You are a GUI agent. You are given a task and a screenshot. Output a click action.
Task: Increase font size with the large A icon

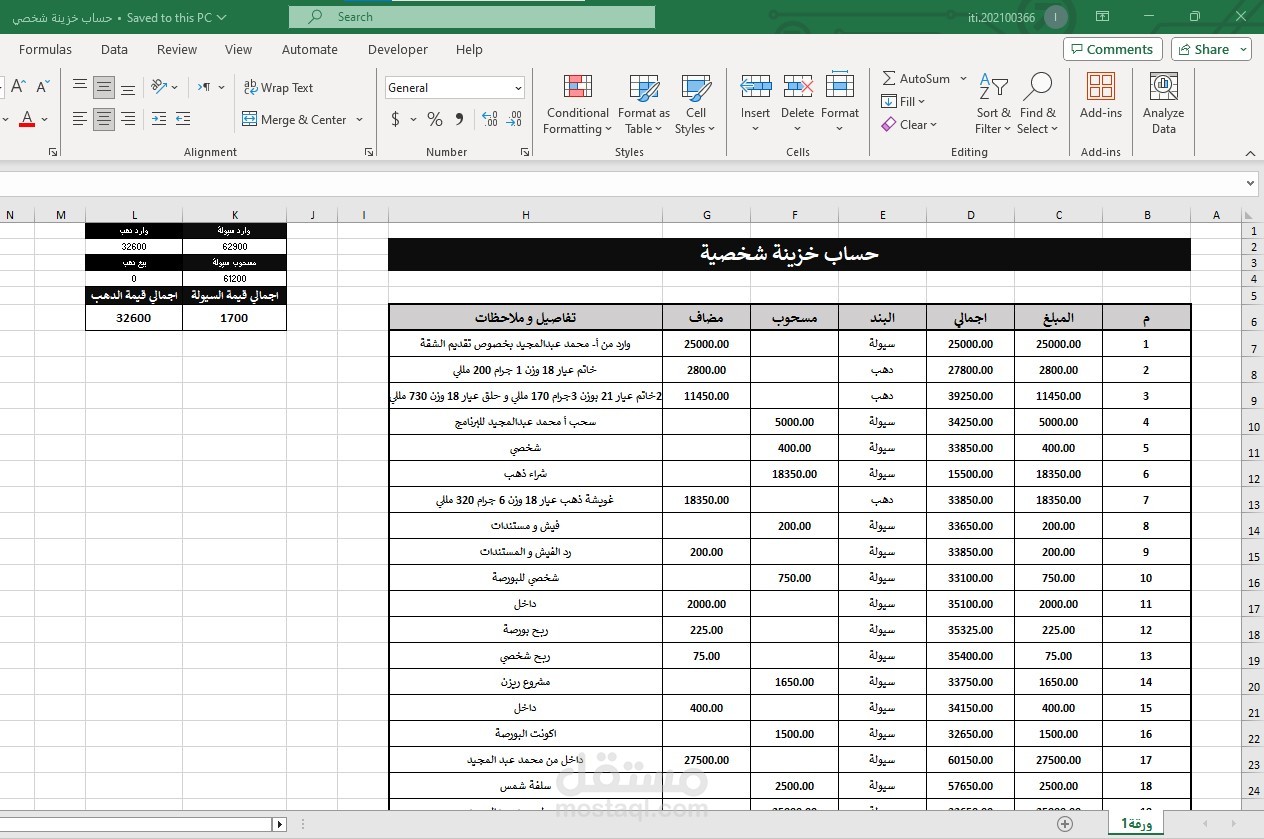18,87
